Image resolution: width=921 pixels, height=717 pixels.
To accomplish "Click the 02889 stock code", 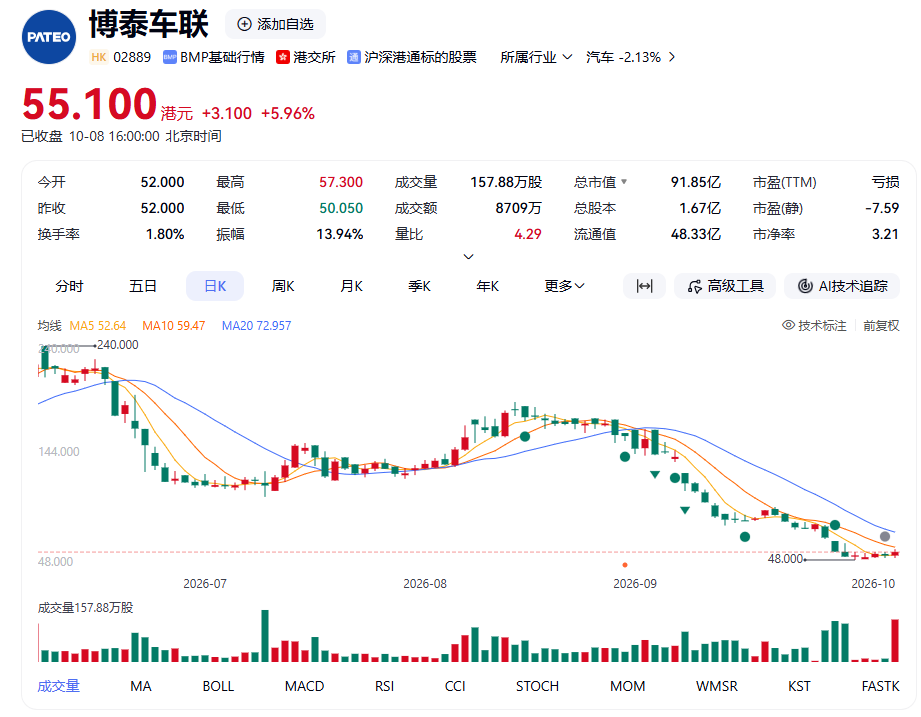I will [x=132, y=57].
